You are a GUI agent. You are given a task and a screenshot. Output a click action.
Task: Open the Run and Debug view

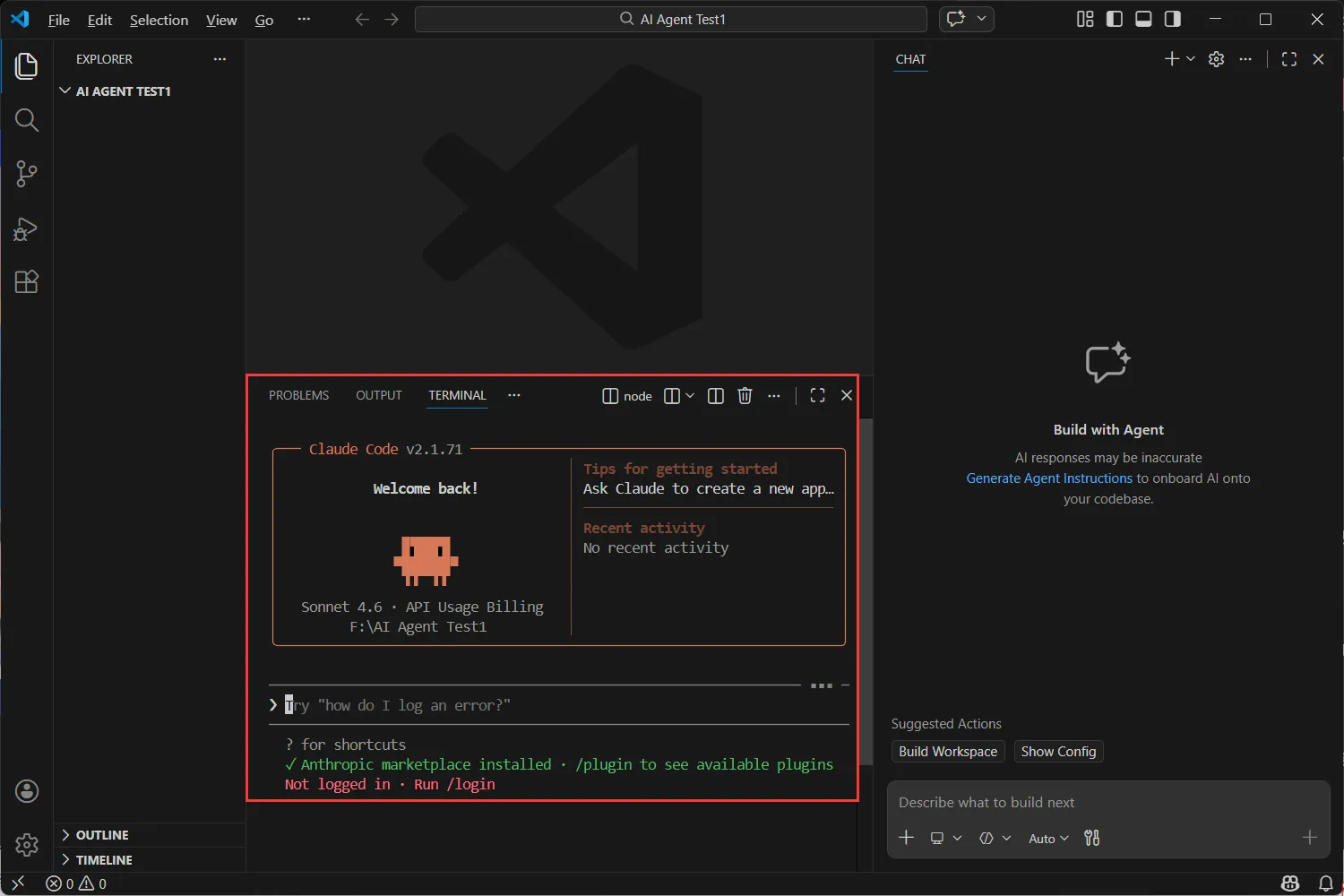pyautogui.click(x=27, y=228)
